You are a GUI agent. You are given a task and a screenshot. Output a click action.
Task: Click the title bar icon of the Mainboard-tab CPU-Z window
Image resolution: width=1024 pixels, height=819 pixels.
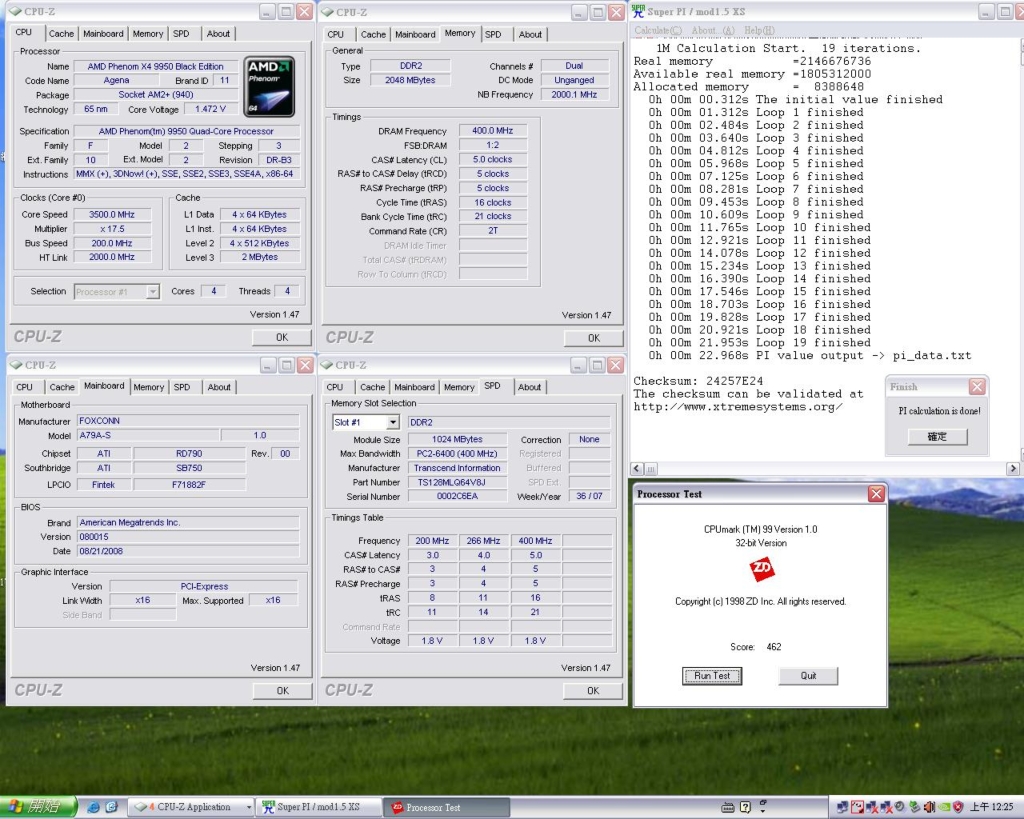[x=16, y=364]
